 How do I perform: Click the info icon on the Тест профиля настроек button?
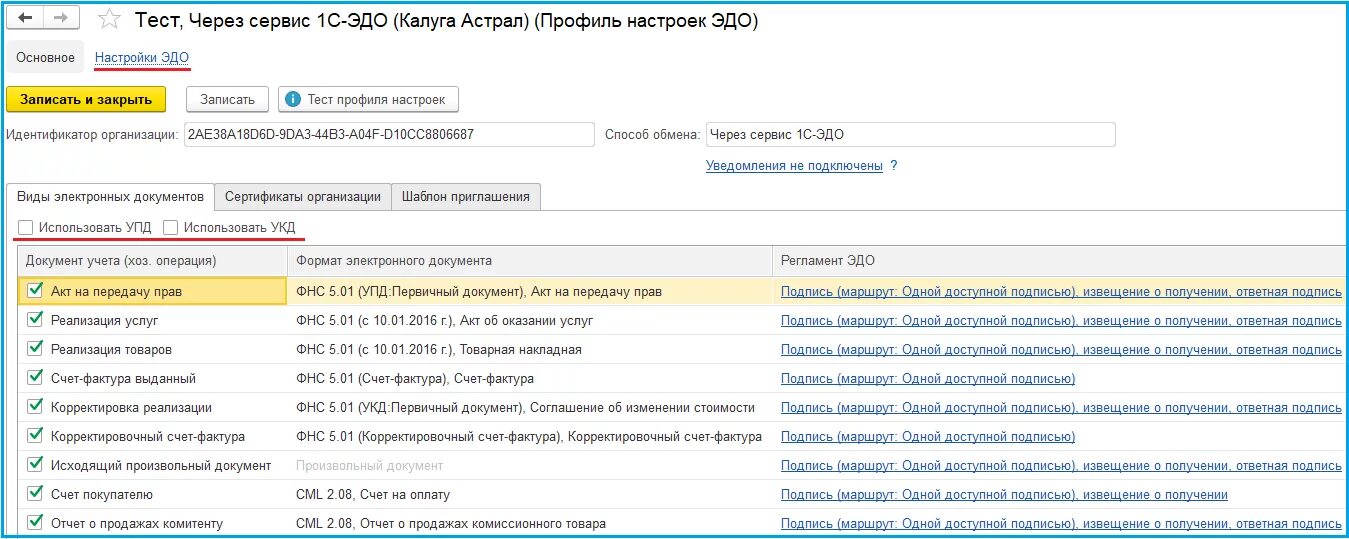tap(292, 99)
